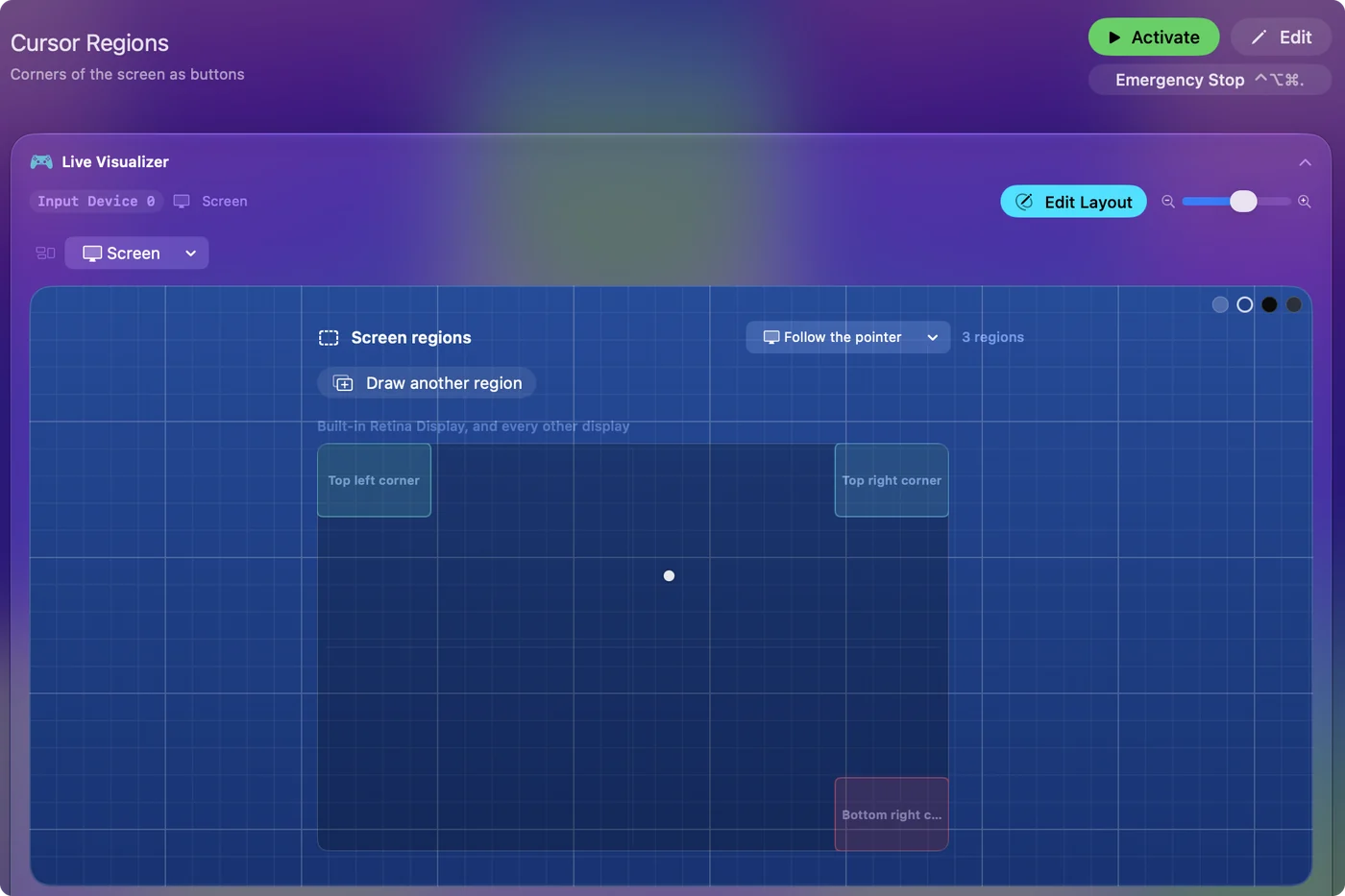Click the Screen monitor icon beside Input Device

point(182,201)
